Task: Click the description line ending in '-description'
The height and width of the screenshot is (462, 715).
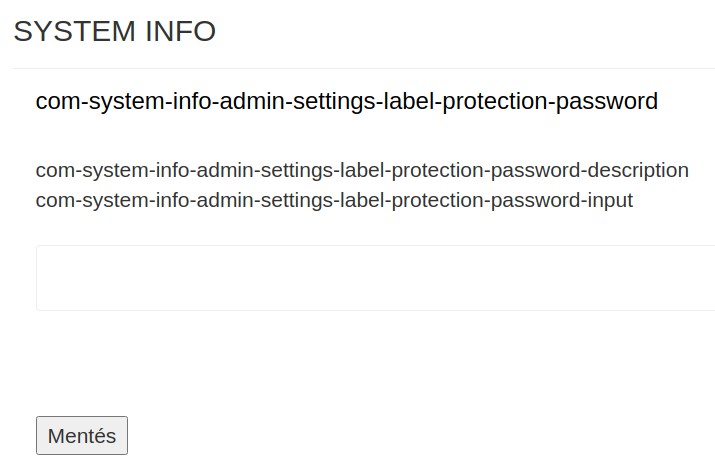Action: [x=362, y=170]
